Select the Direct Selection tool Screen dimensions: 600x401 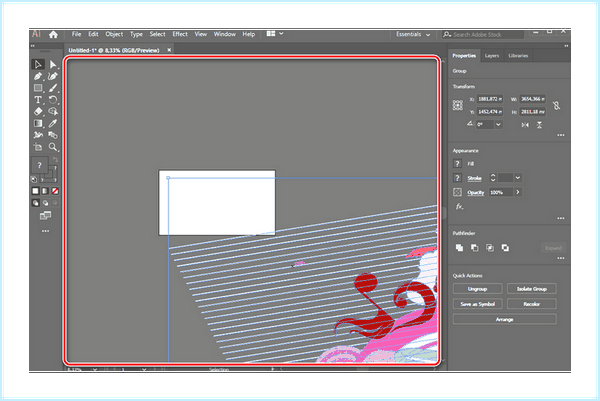[x=53, y=64]
